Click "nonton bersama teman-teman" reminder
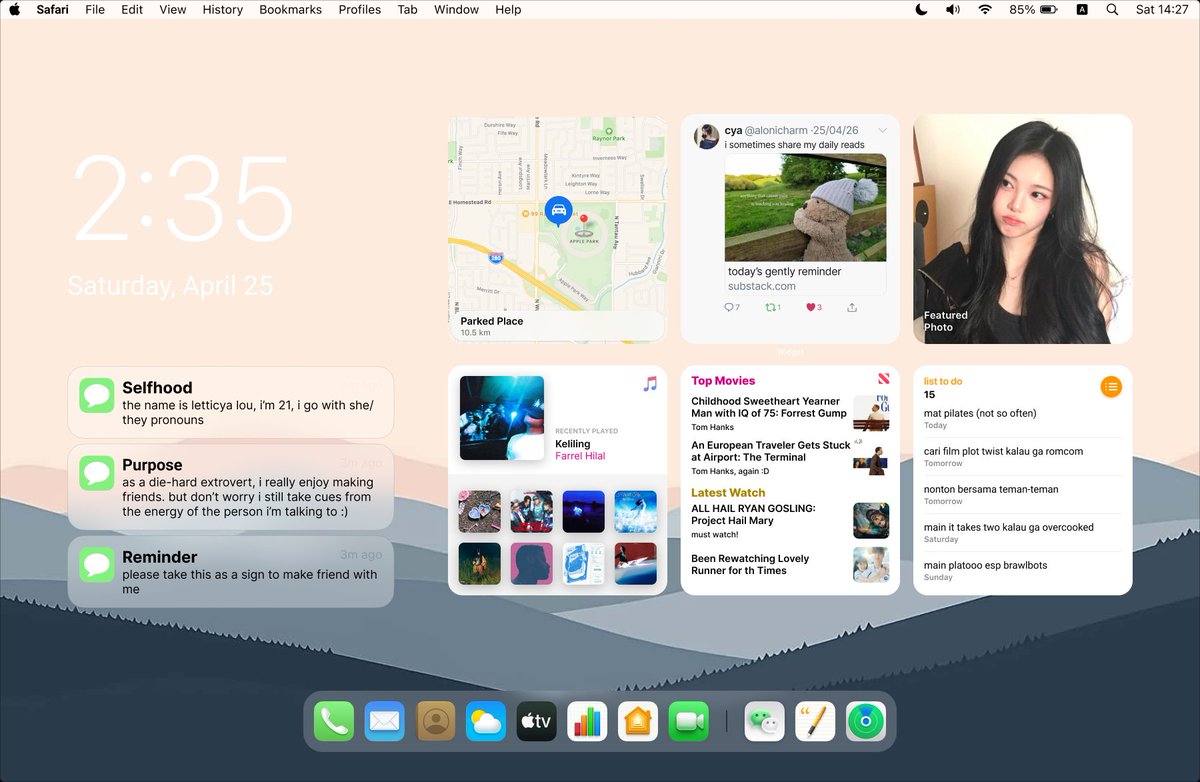 pyautogui.click(x=991, y=489)
